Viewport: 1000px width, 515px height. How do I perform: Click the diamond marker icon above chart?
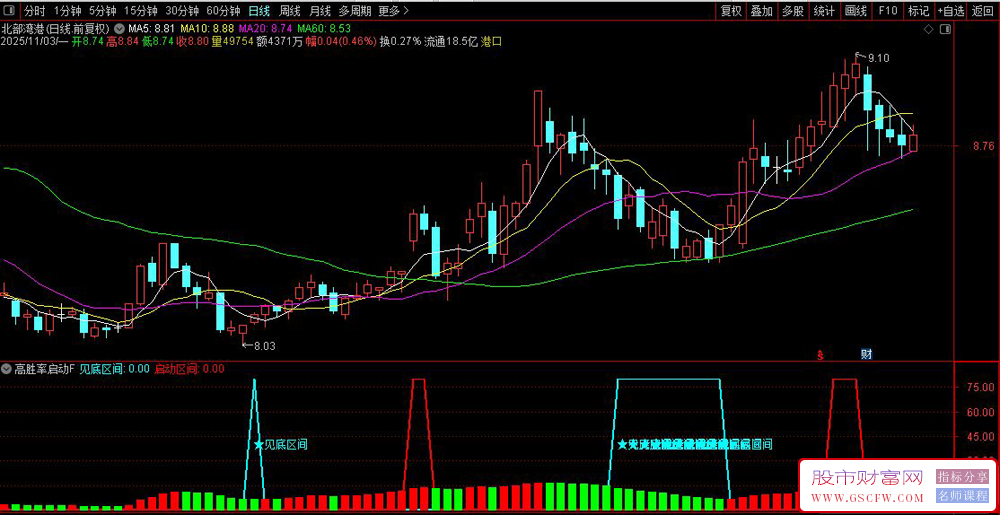tap(929, 29)
